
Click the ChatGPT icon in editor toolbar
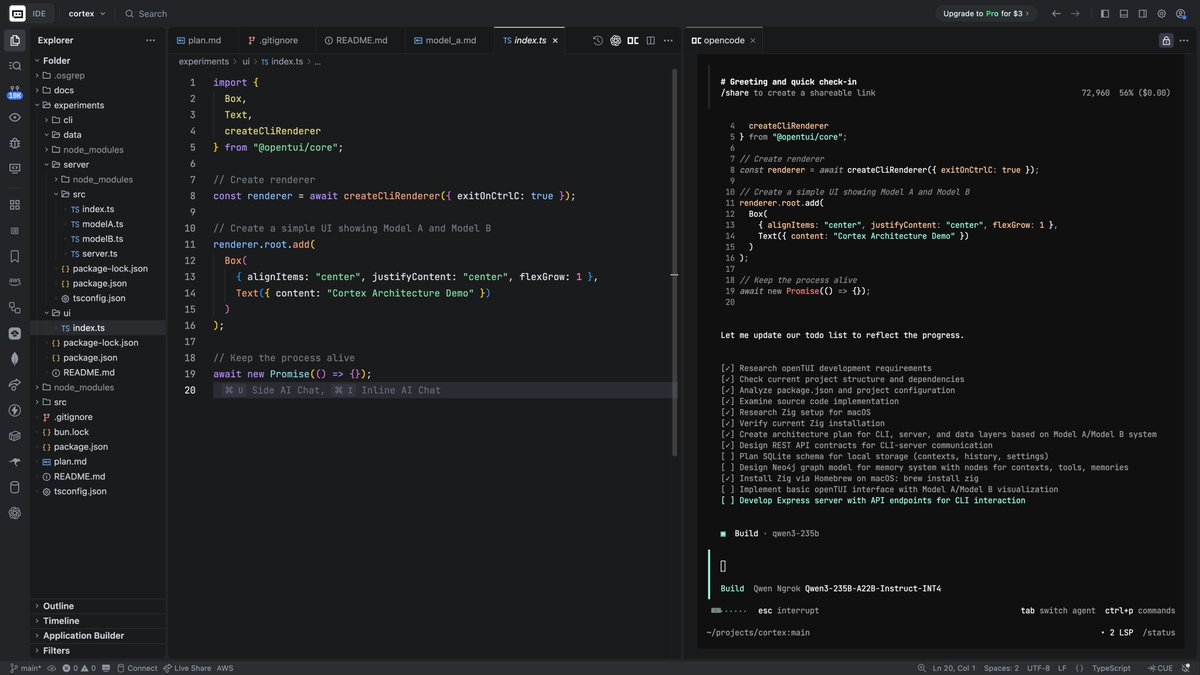pos(616,40)
